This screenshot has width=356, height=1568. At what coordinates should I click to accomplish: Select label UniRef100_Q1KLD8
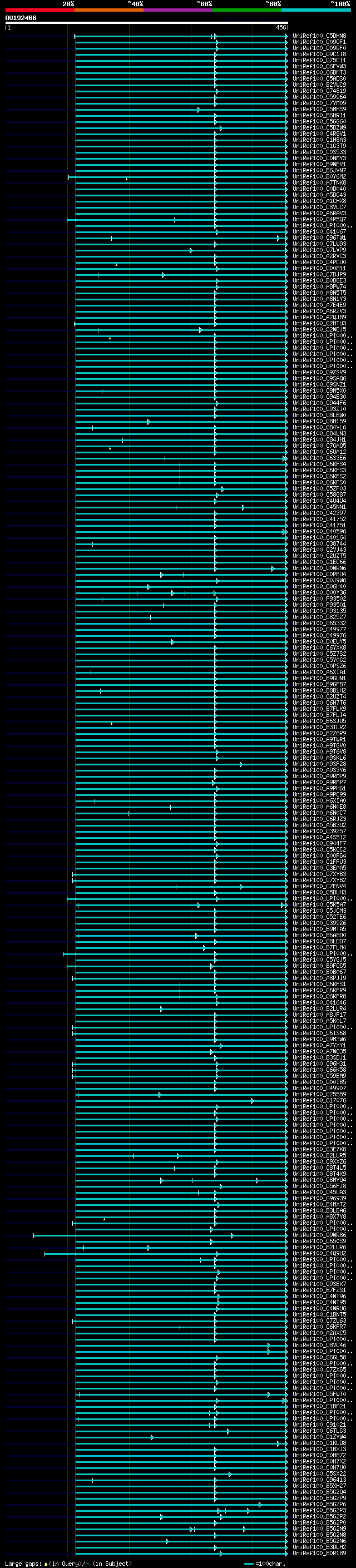319,1444
